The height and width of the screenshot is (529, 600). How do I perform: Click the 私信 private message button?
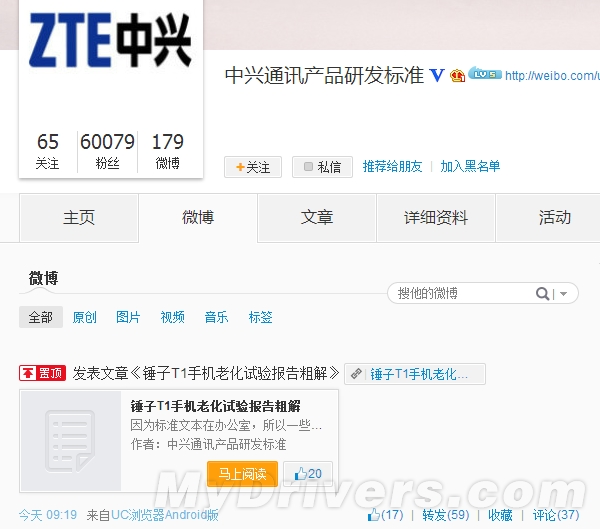(x=322, y=167)
